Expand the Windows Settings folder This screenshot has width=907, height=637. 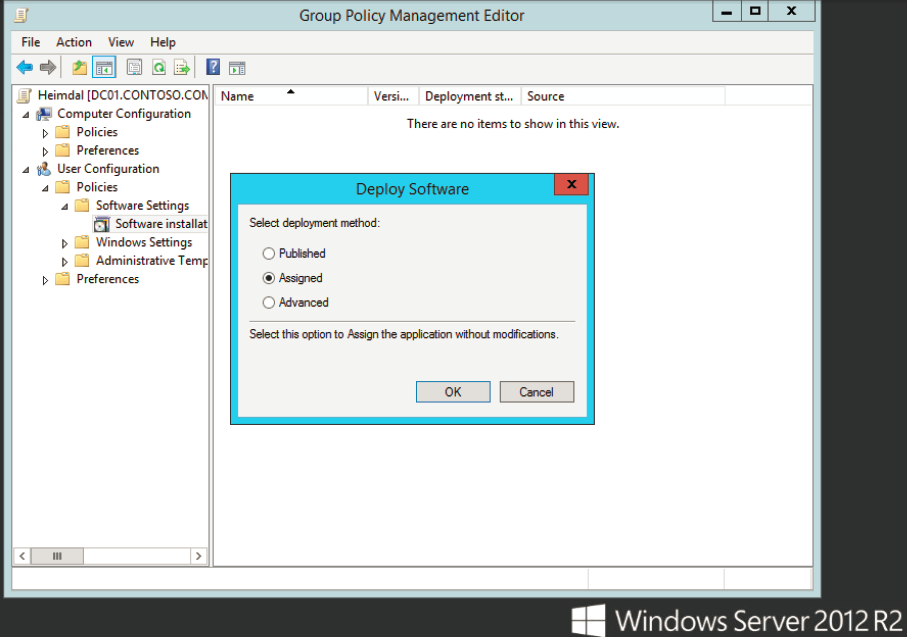[64, 244]
